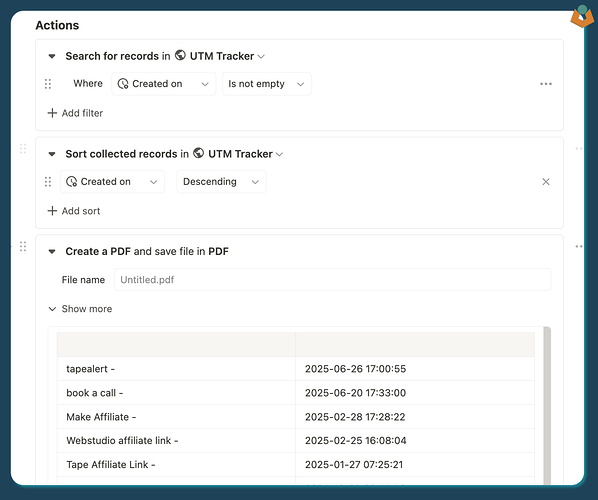Click the plus icon beside Add filter
This screenshot has height=500, width=598.
pos(52,113)
